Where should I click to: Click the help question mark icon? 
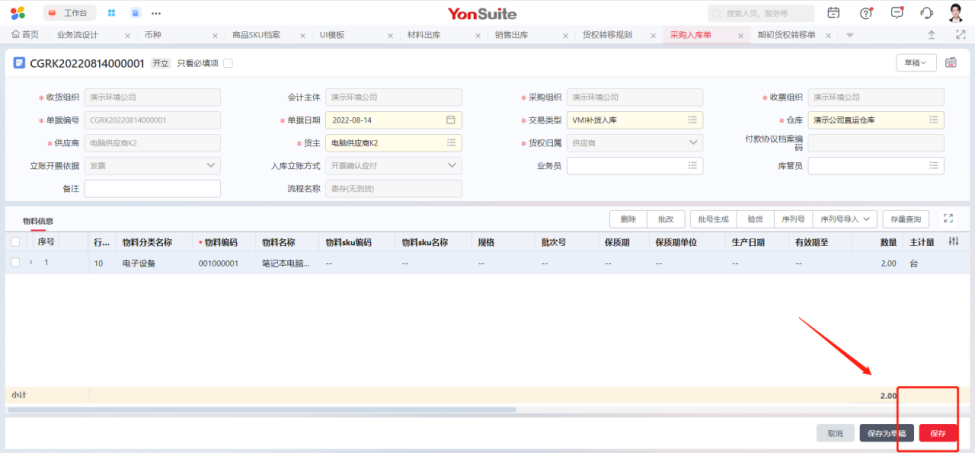[x=866, y=13]
